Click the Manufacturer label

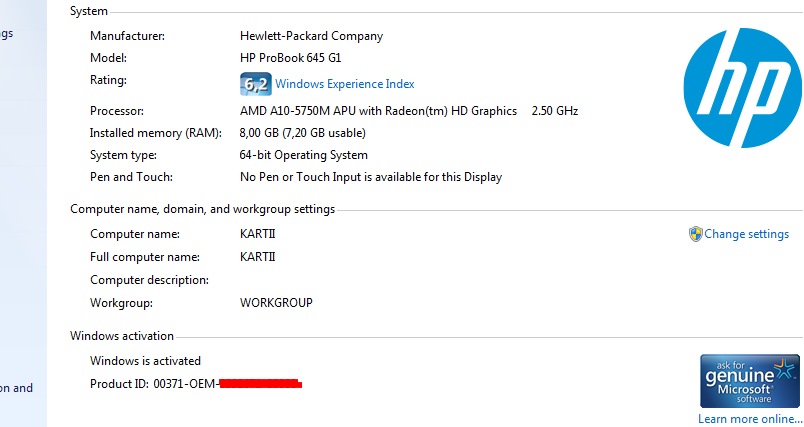click(x=127, y=36)
